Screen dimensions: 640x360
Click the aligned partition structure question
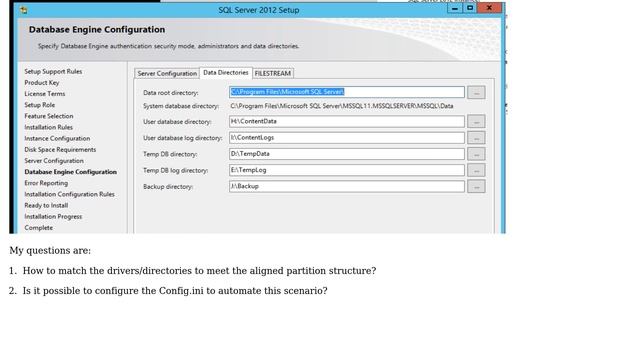tap(199, 271)
